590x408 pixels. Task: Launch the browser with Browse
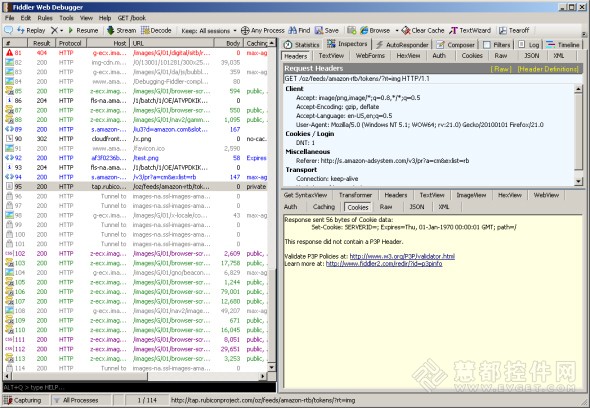(x=375, y=30)
